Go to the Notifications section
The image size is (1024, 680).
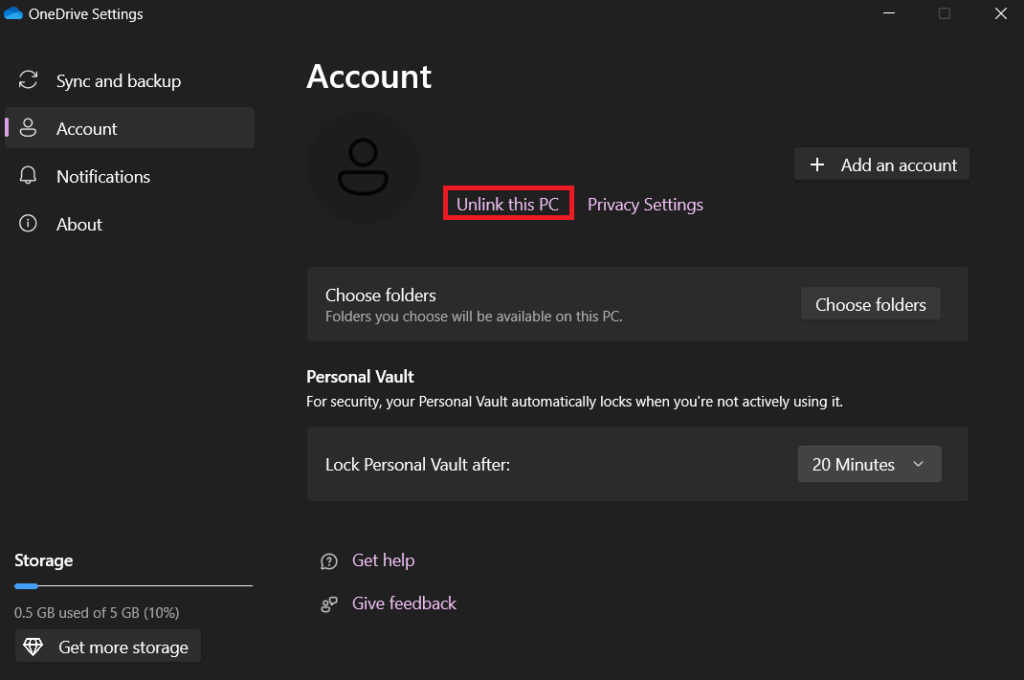[x=129, y=176]
